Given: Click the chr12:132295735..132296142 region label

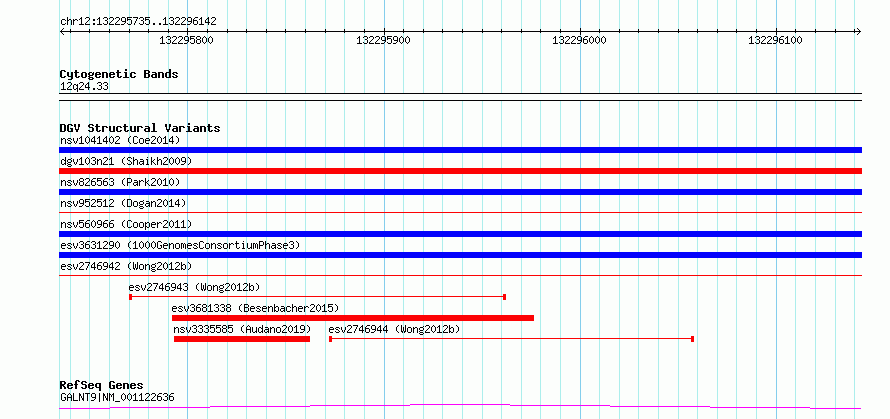Looking at the screenshot, I should tap(138, 21).
